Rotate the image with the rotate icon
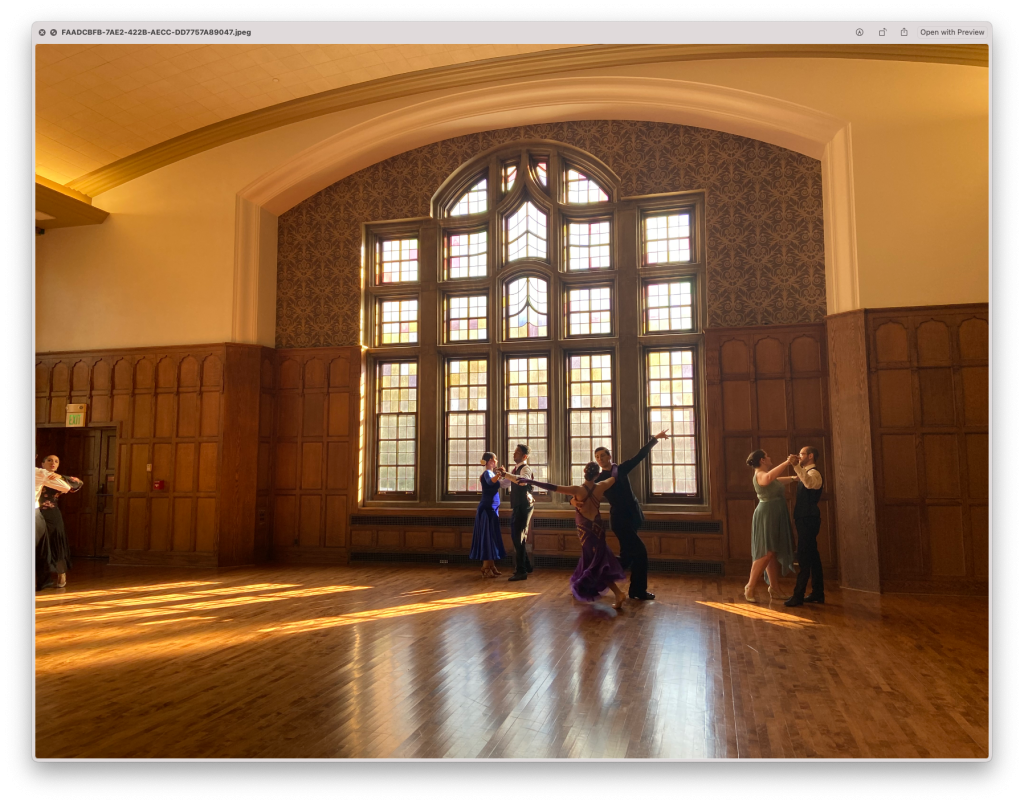 pos(882,32)
